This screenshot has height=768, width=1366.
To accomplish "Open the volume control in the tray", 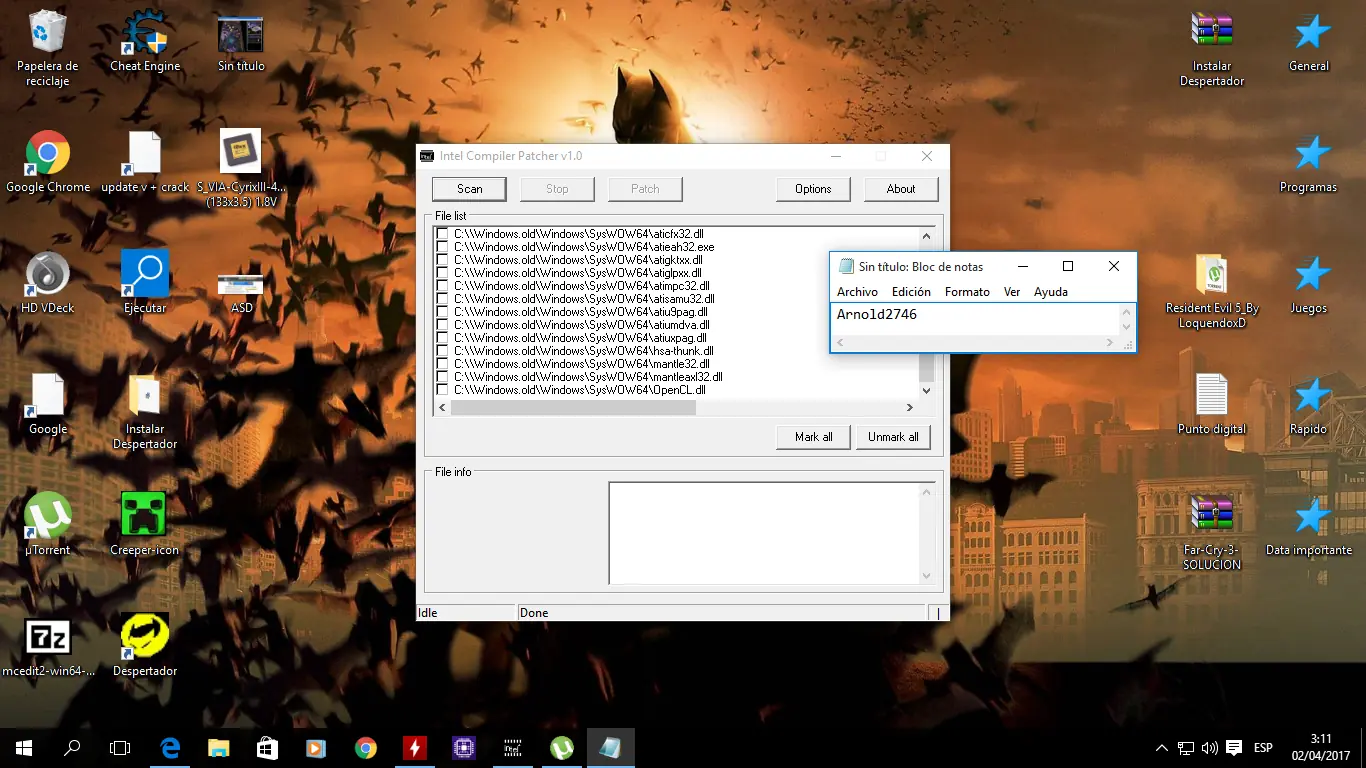I will [1210, 748].
